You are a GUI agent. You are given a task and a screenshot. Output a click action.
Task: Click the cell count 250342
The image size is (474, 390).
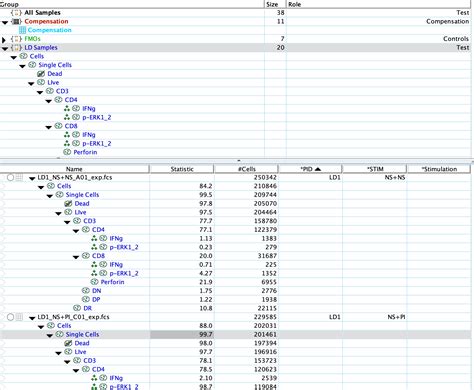click(x=265, y=178)
